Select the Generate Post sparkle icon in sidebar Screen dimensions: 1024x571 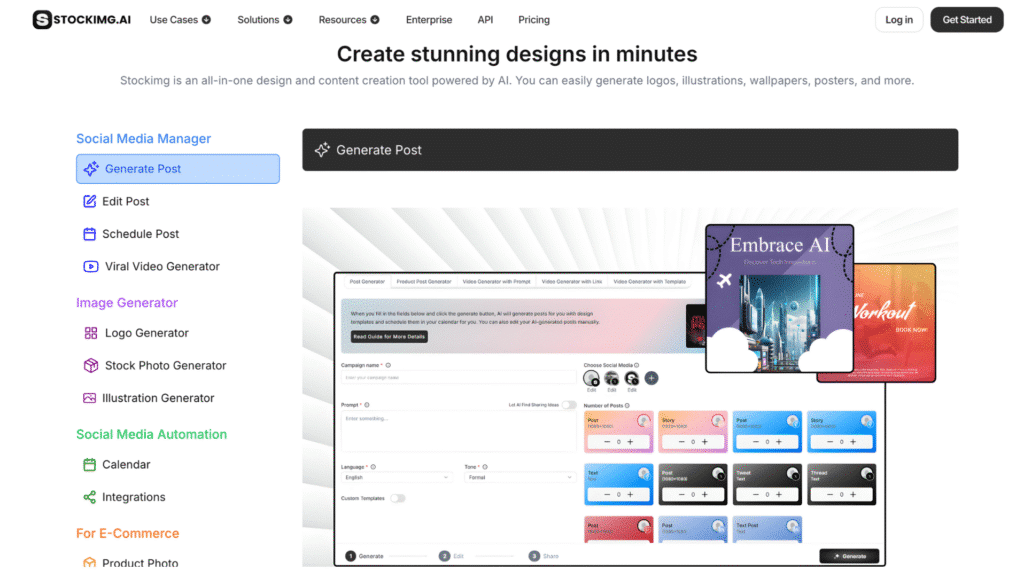91,169
